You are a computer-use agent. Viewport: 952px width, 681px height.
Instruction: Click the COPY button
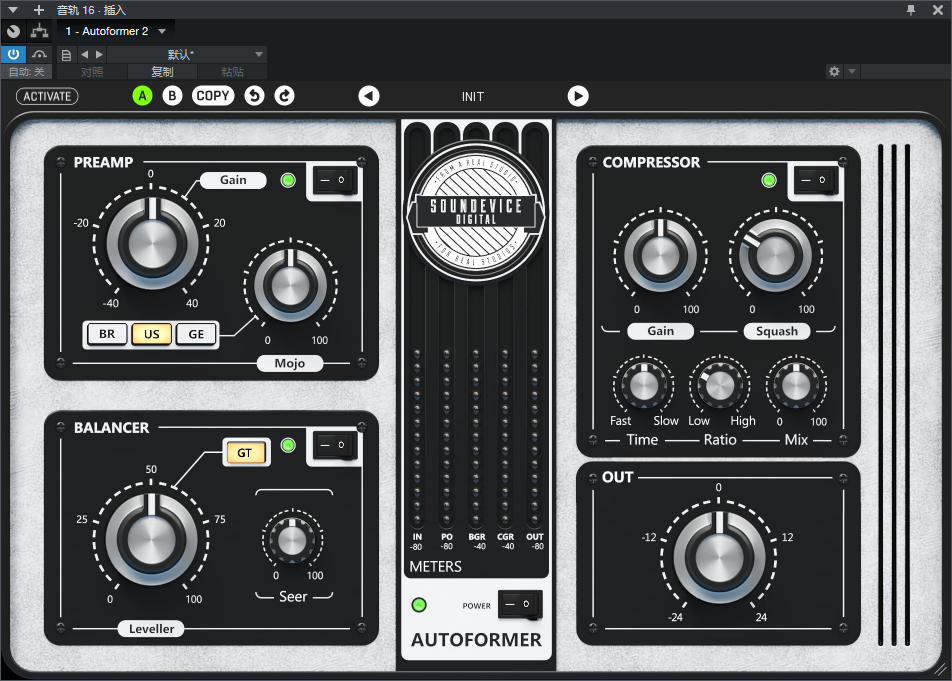point(212,96)
